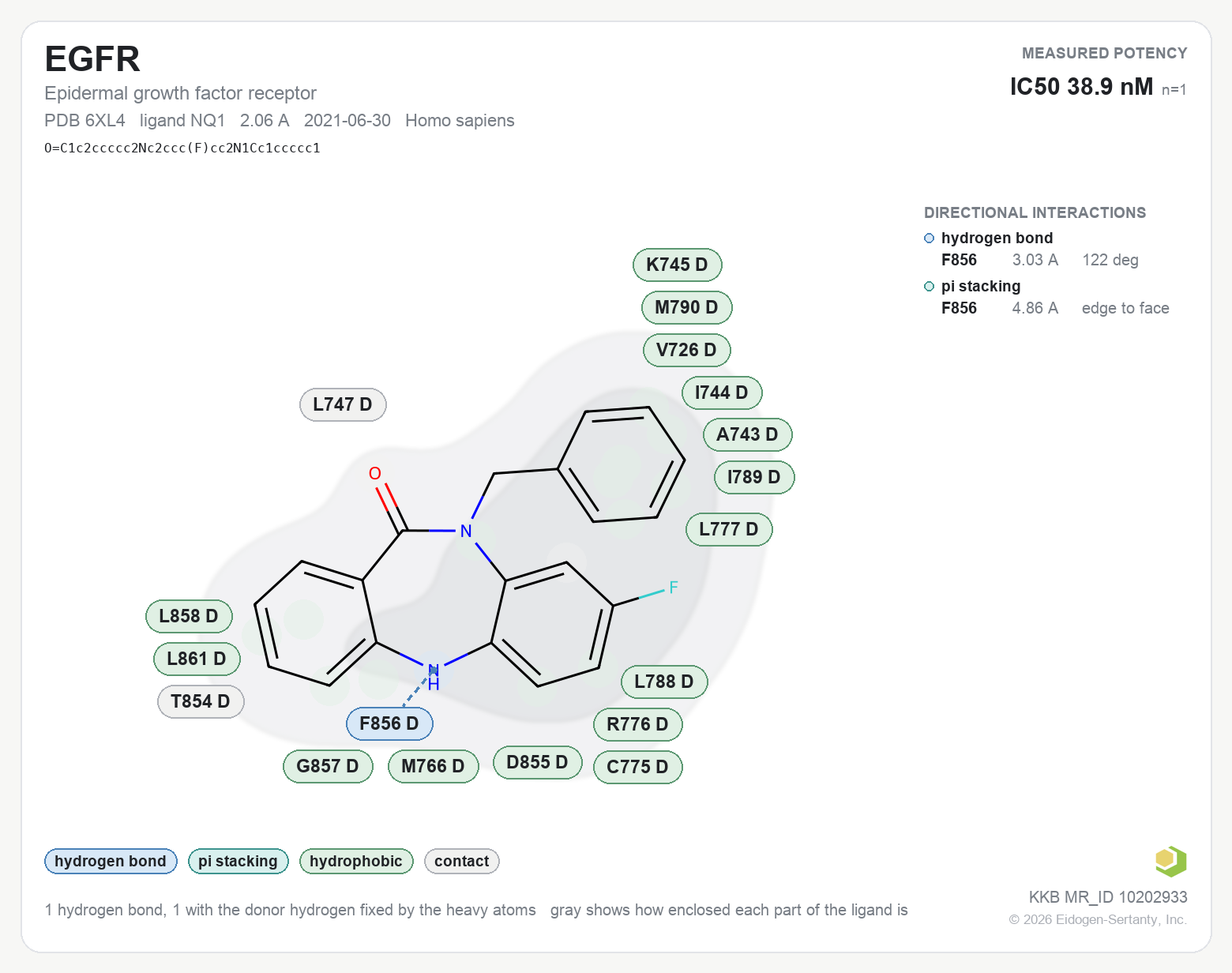Click the EGFR title
1232x973 pixels.
[92, 59]
